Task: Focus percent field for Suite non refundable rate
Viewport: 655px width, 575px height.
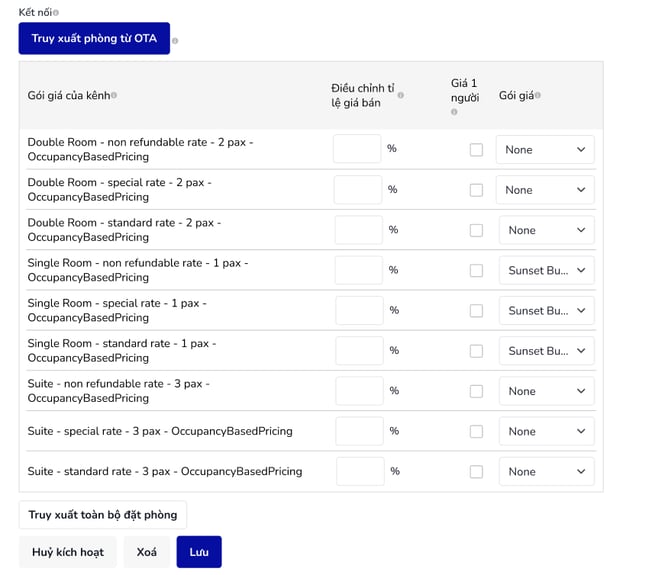Action: [359, 391]
